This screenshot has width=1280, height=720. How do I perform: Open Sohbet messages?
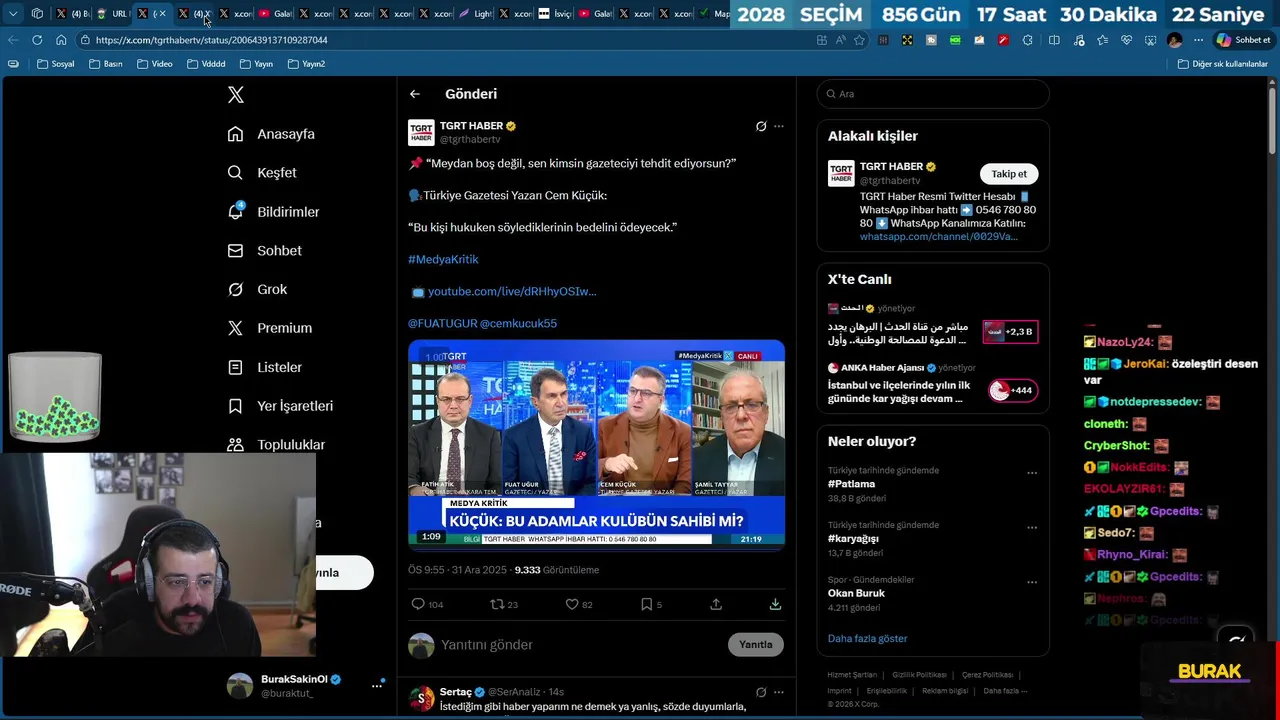coord(264,251)
